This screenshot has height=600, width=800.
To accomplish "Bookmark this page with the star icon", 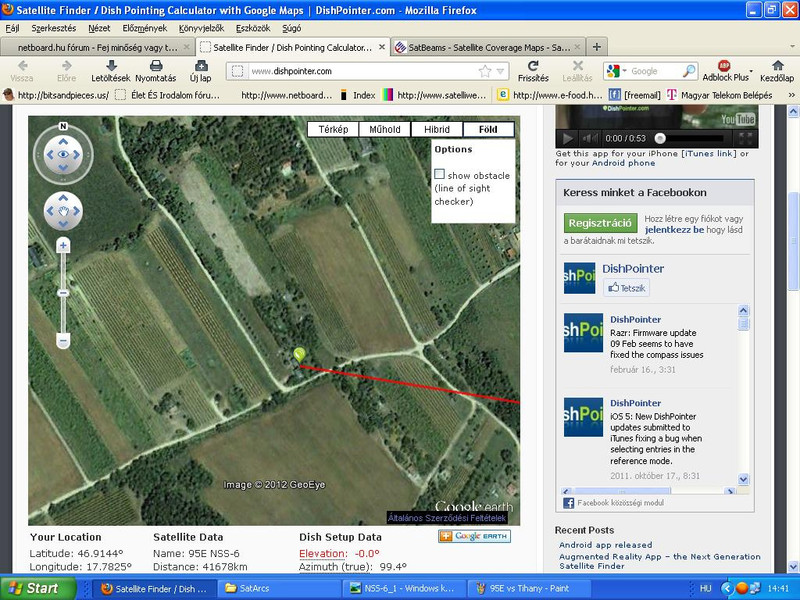I will (485, 71).
